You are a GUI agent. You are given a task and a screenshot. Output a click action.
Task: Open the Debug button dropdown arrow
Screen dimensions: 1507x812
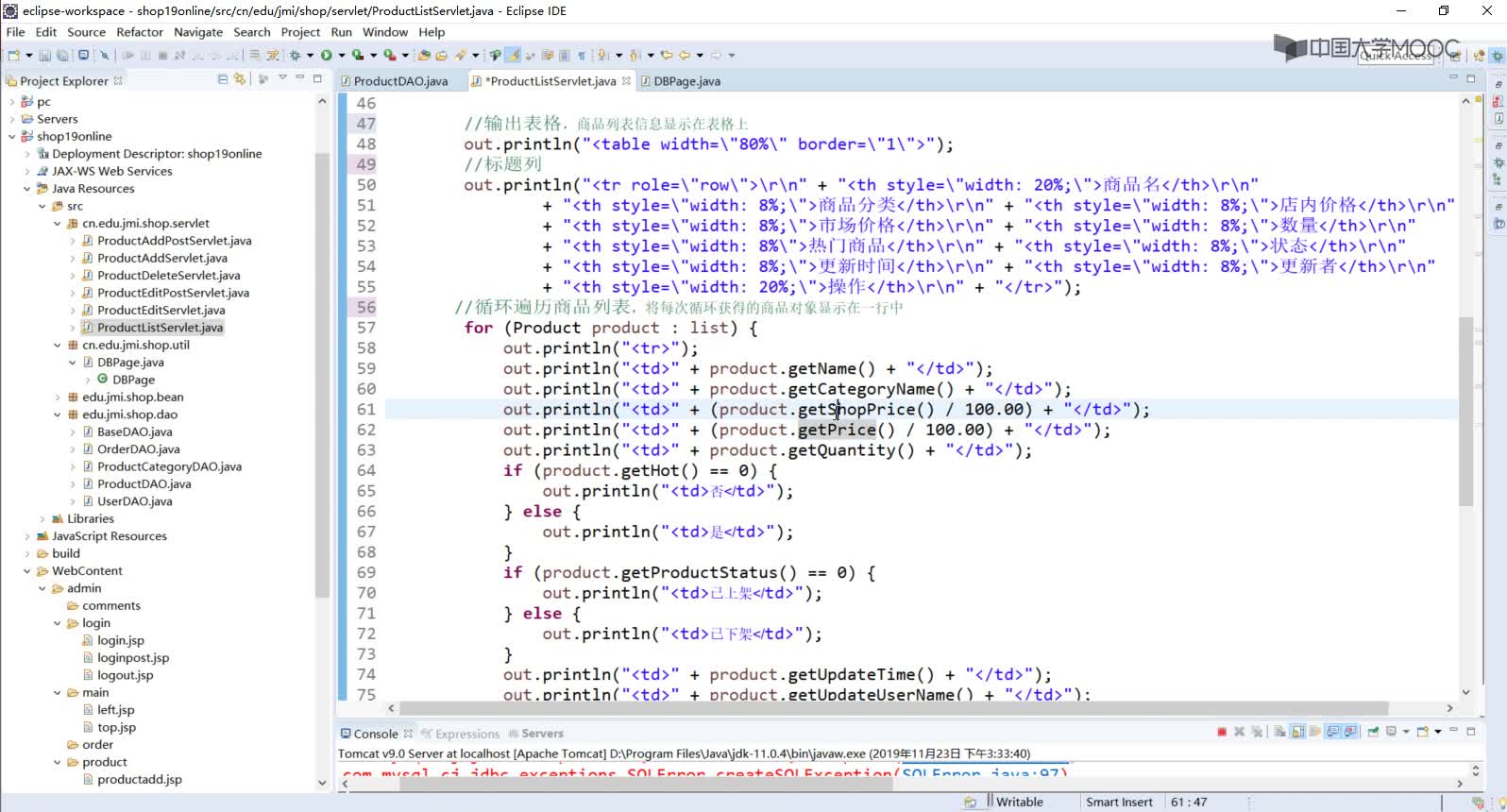(x=310, y=55)
